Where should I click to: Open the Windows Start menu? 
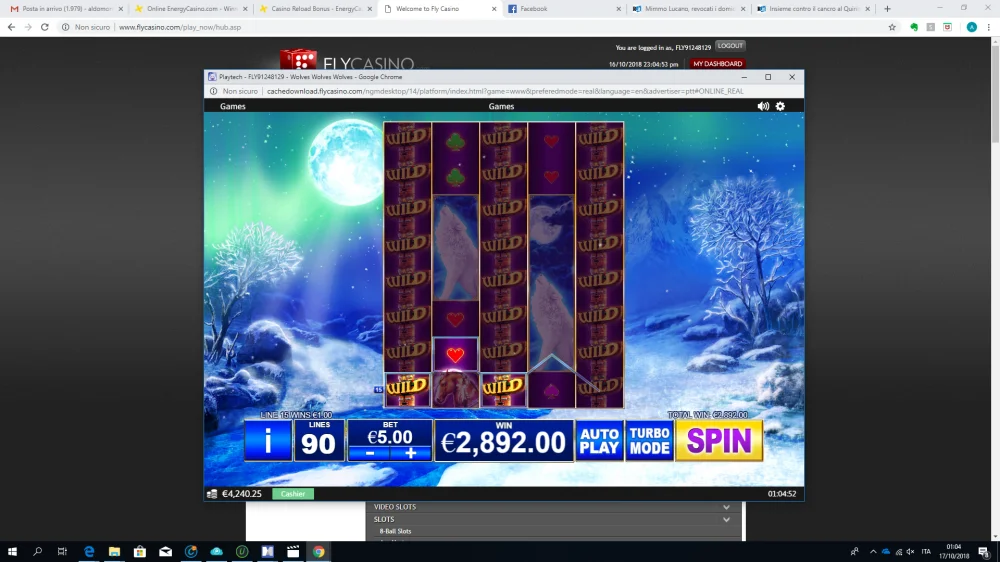coord(12,552)
